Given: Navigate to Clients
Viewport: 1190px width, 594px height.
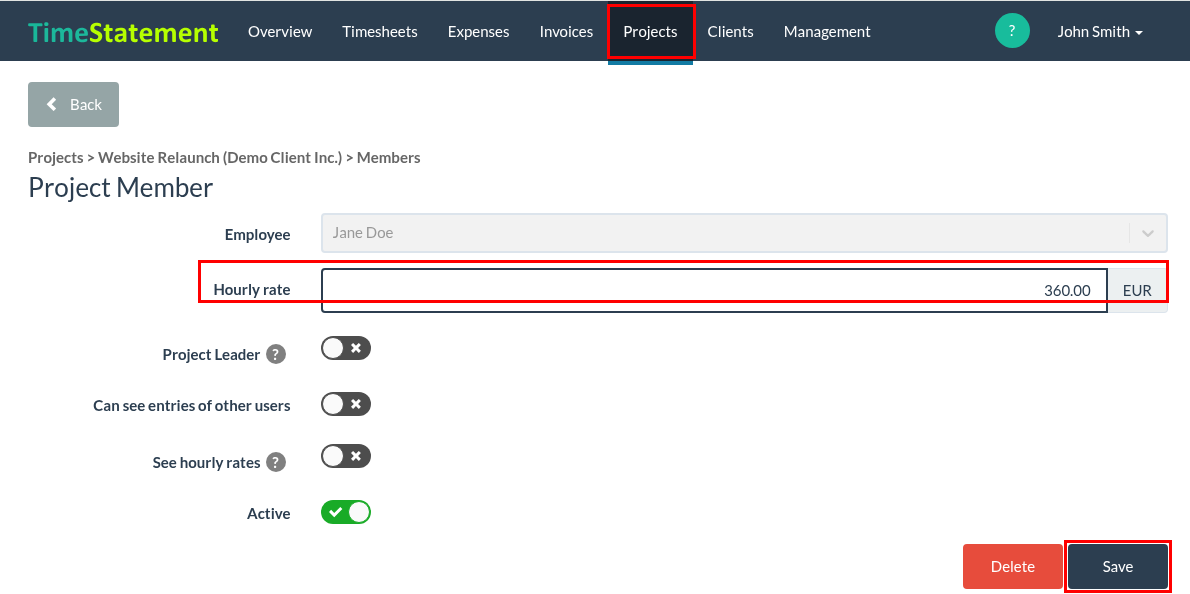Looking at the screenshot, I should coord(730,32).
